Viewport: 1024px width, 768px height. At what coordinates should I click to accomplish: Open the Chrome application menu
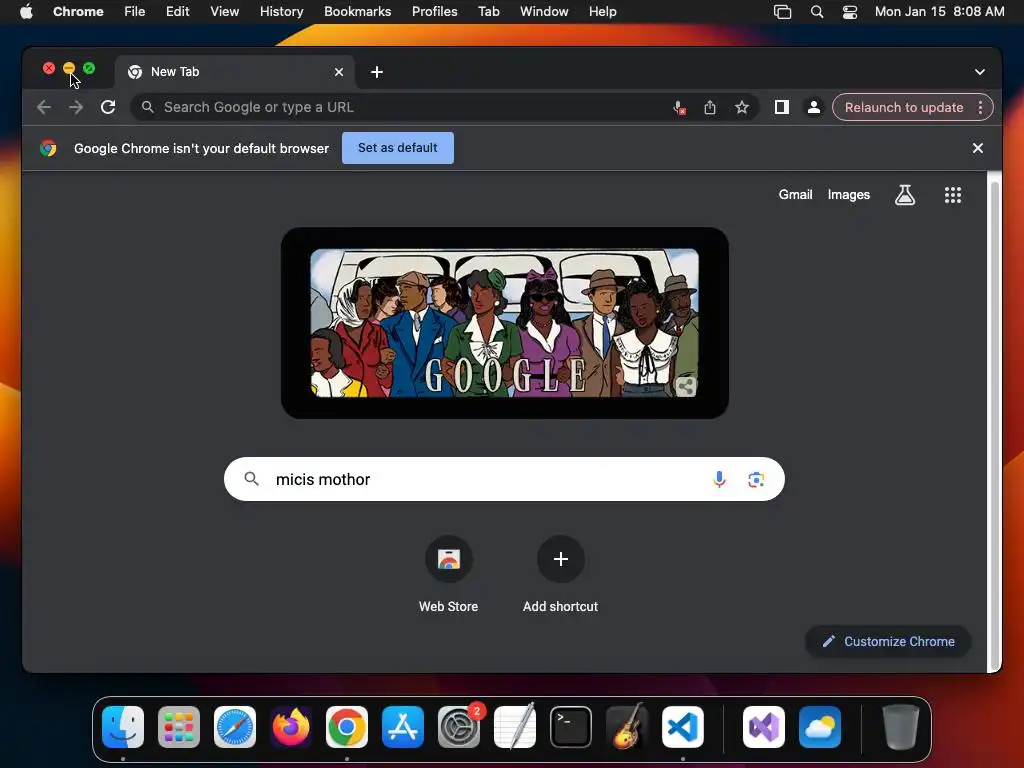[78, 12]
